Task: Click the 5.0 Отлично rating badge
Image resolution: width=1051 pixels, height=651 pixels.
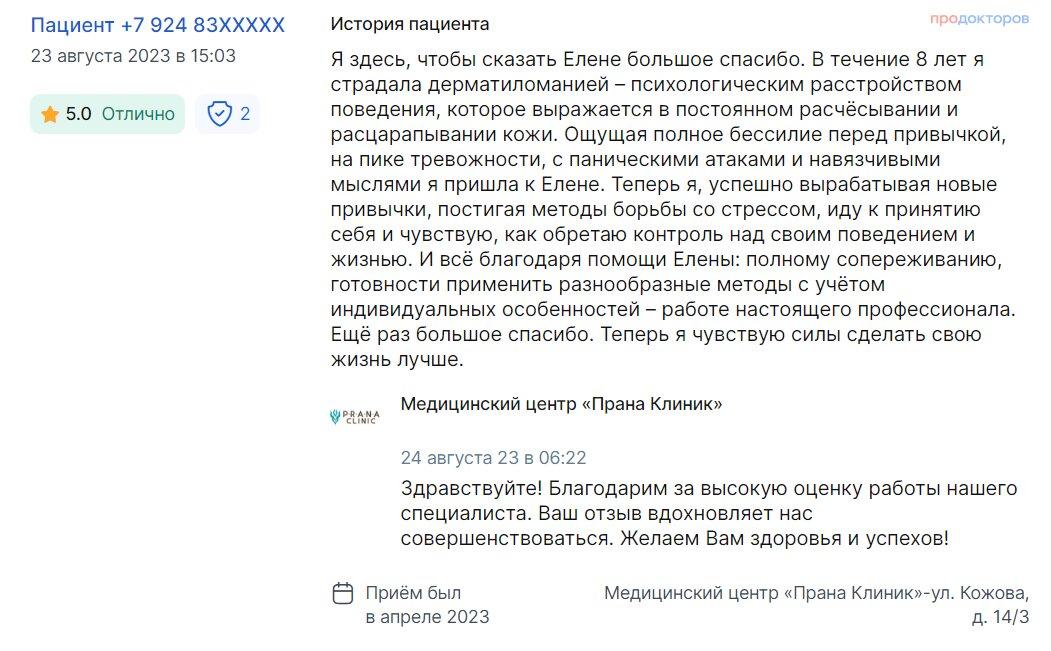Action: coord(107,114)
